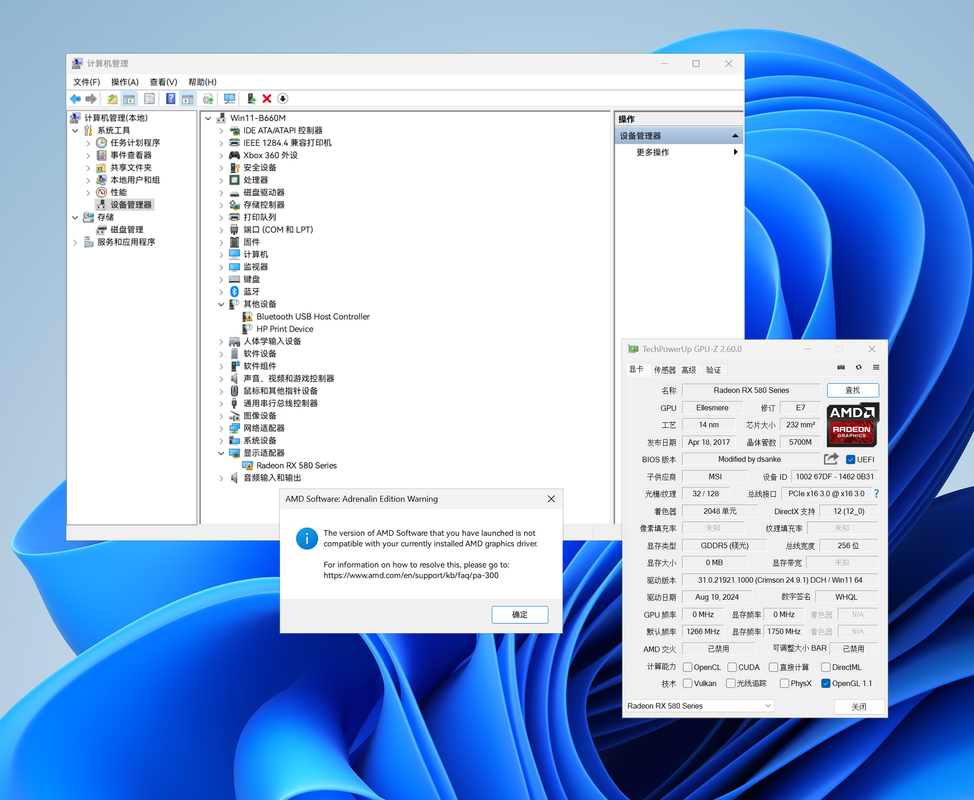Toggle the CUDA checkbox
The width and height of the screenshot is (974, 800).
click(732, 667)
